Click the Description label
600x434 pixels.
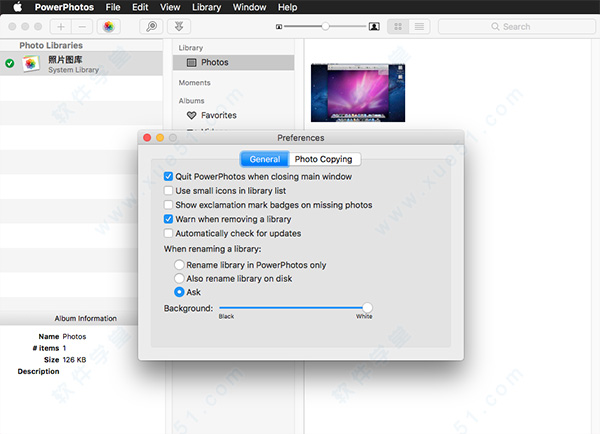(38, 371)
